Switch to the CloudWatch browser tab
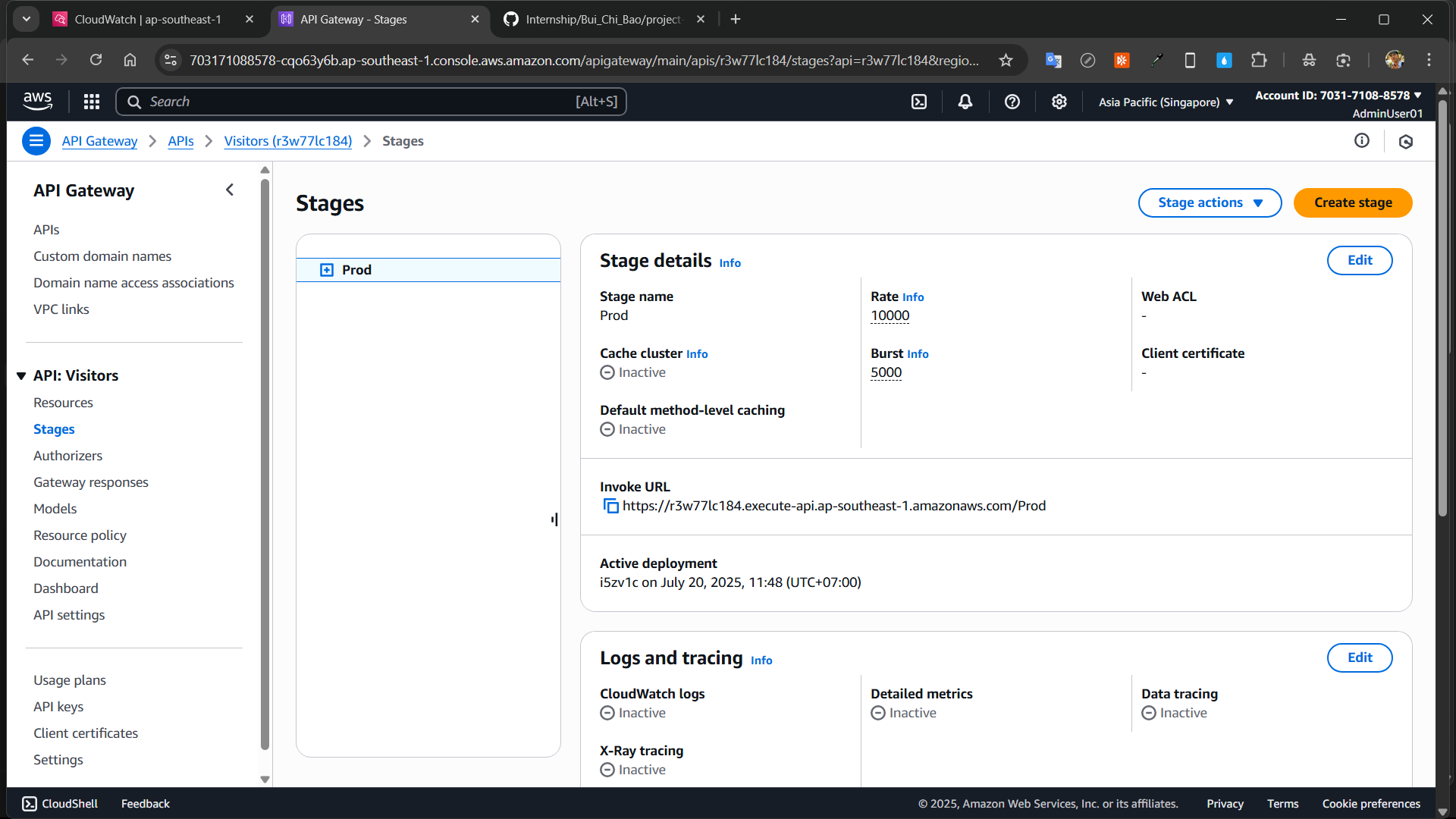 pyautogui.click(x=148, y=19)
